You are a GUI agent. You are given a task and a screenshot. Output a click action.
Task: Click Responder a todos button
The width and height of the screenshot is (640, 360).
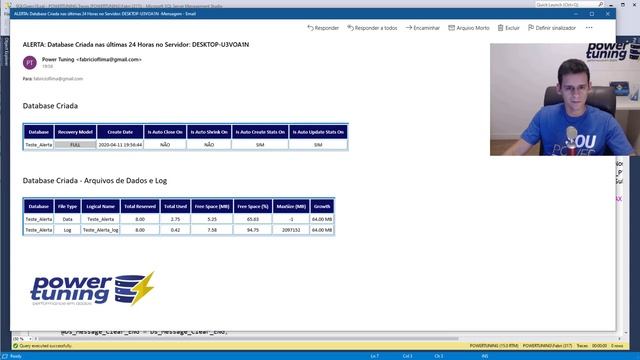click(372, 28)
